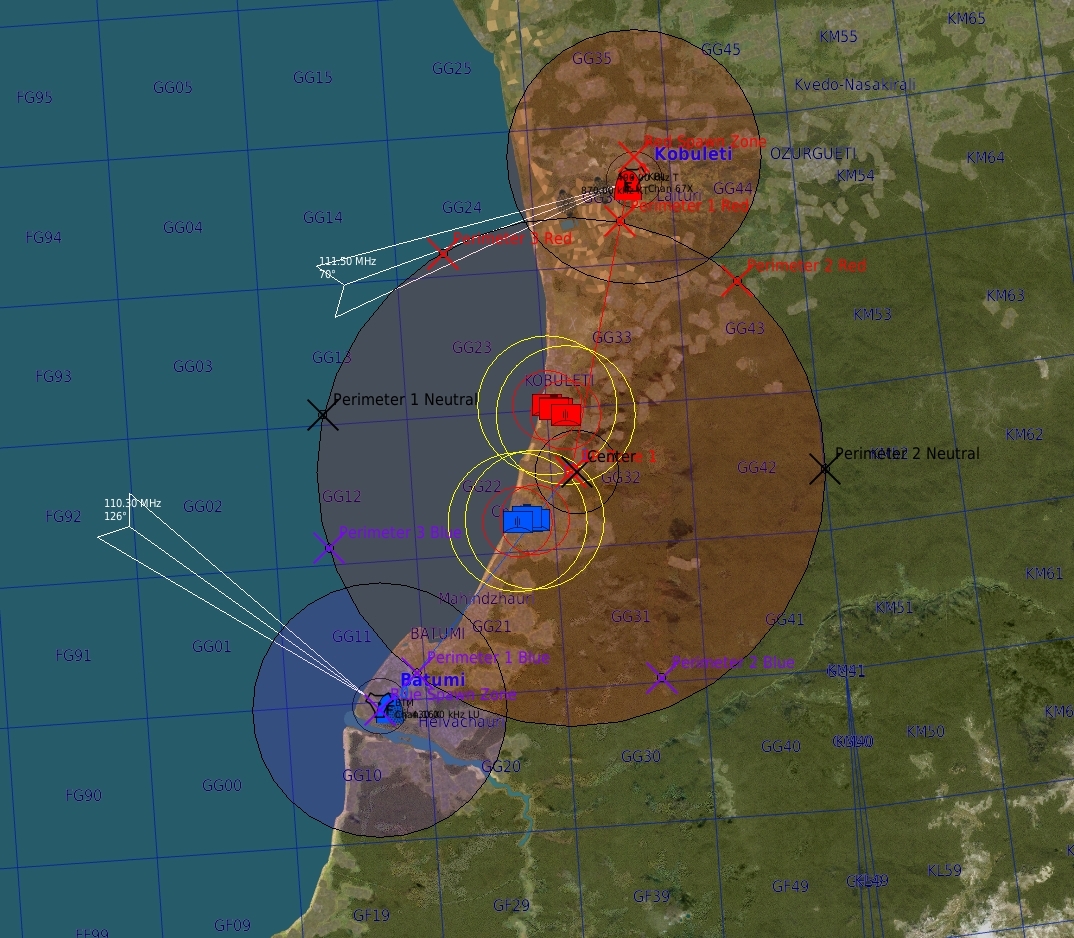
Task: Click the OZURGETI town label
Action: (814, 153)
